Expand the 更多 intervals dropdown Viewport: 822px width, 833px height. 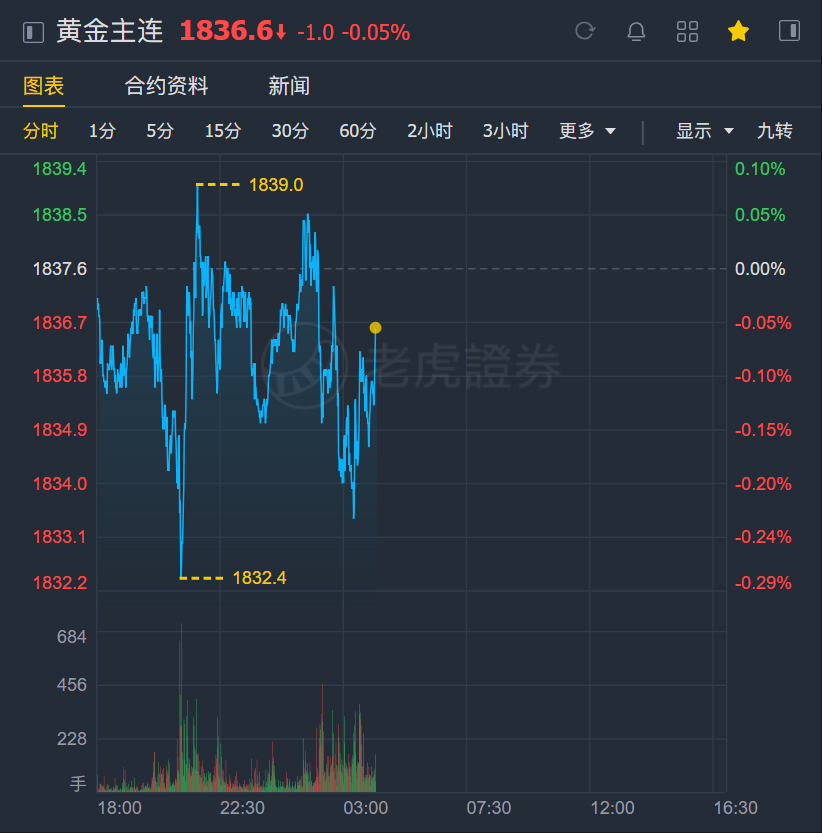[x=587, y=131]
